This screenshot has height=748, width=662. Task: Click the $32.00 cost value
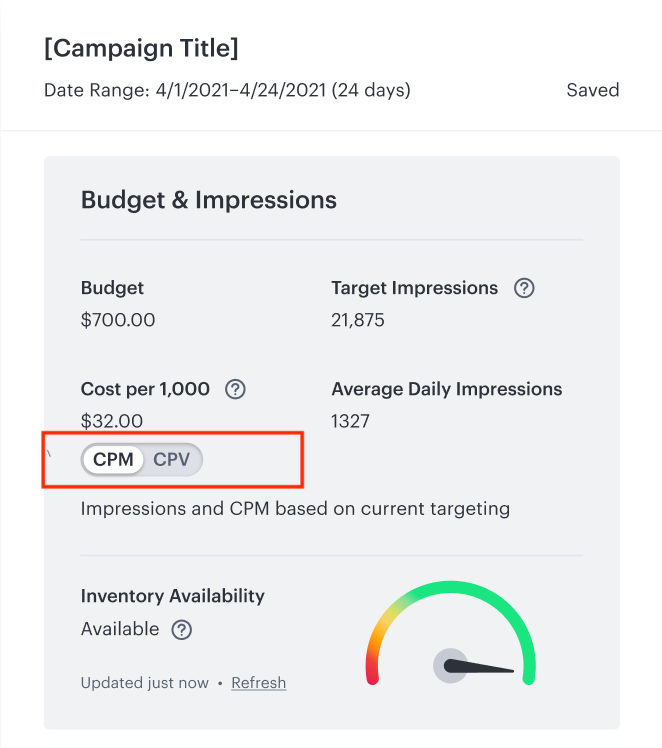pos(112,421)
